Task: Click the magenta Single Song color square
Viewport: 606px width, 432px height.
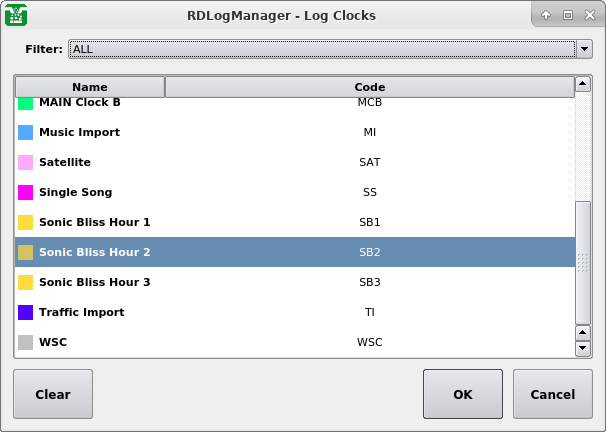Action: (25, 192)
